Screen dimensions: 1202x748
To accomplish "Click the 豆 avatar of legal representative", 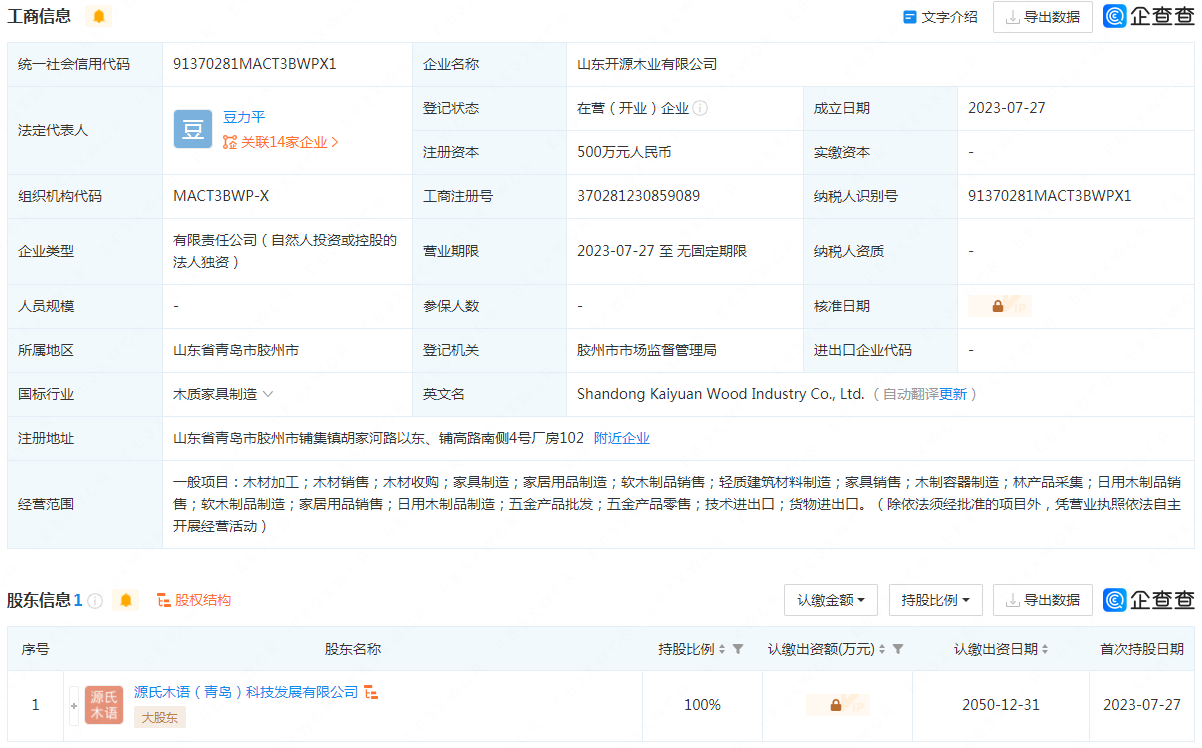I will pos(192,130).
